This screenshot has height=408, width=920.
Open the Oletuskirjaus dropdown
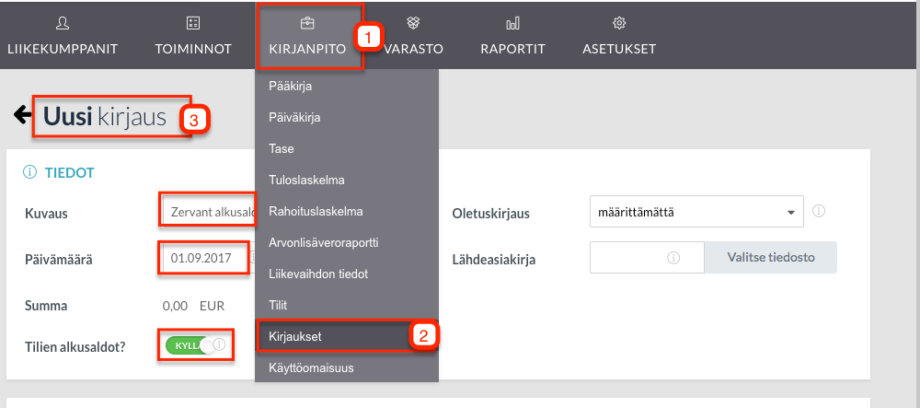pos(696,211)
